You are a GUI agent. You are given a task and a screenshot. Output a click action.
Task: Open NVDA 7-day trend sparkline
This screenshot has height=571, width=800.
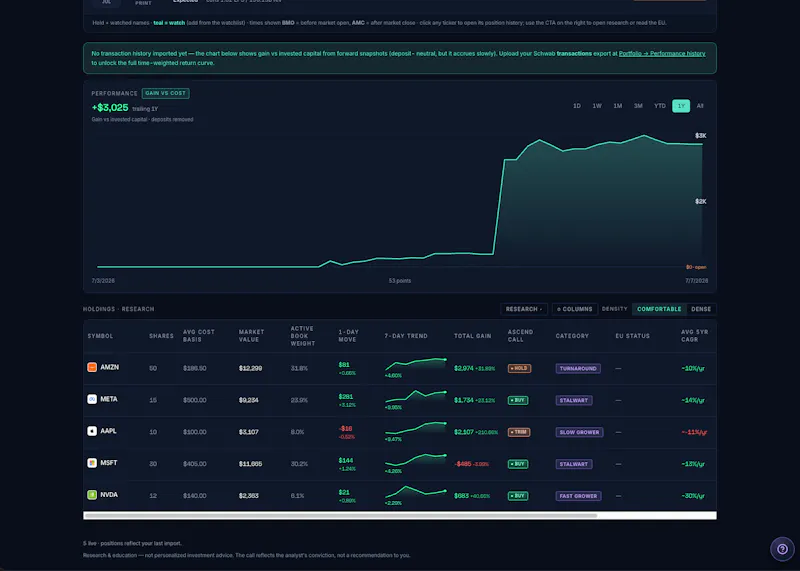pos(415,492)
